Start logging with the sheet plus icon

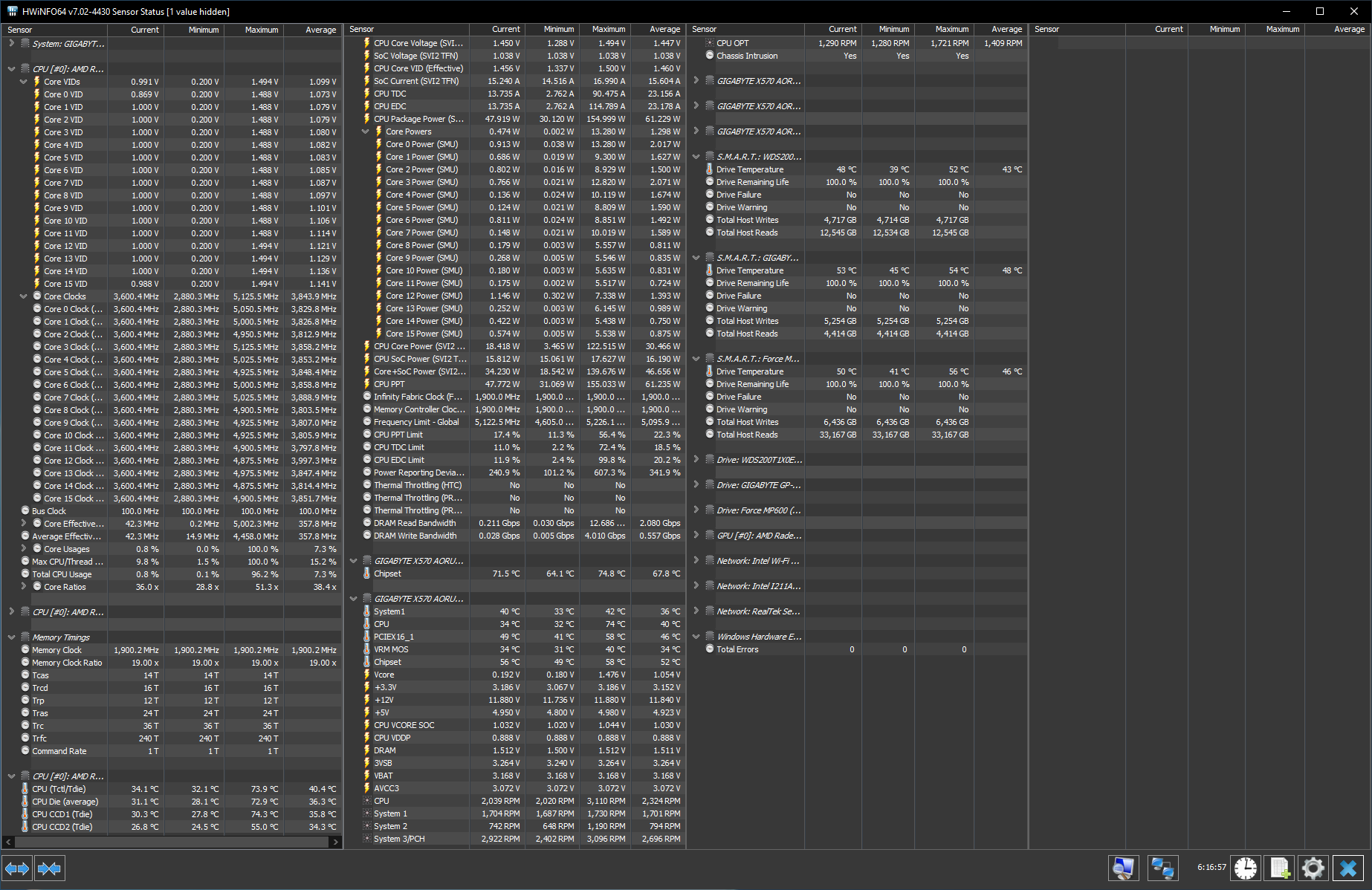pyautogui.click(x=1280, y=868)
